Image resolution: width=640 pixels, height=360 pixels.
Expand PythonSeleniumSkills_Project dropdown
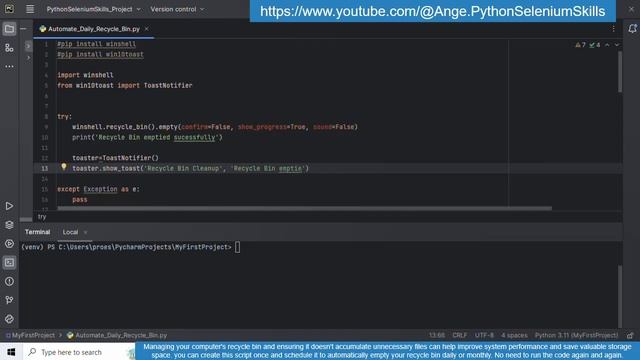pos(93,9)
